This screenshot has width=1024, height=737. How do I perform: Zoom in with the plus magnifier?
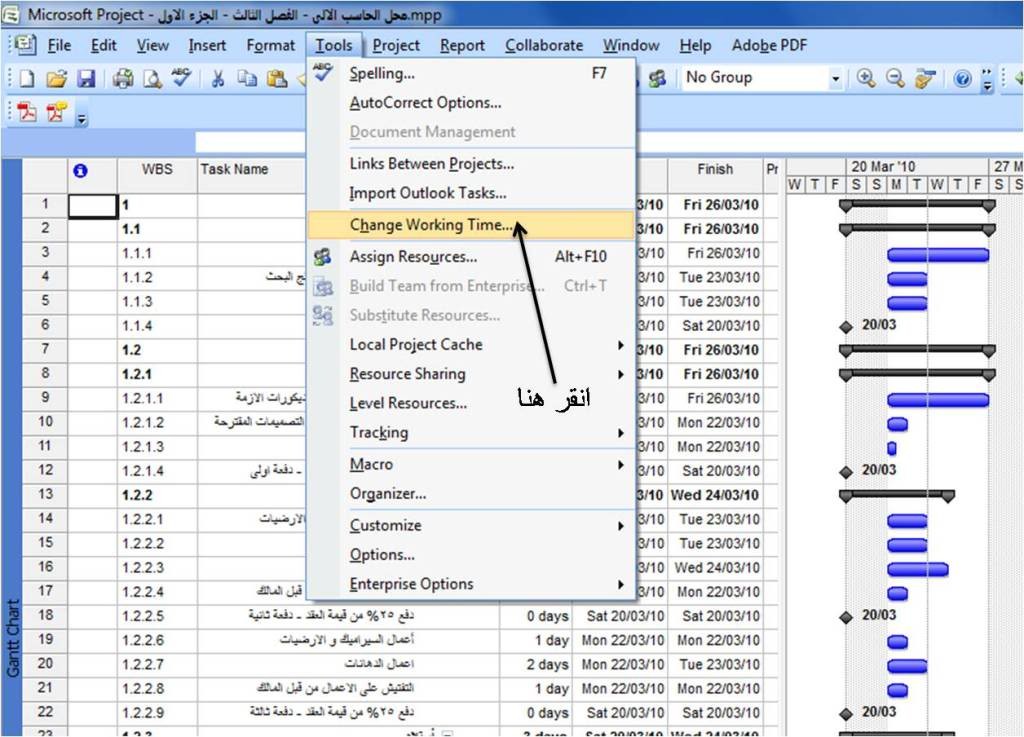pyautogui.click(x=866, y=78)
